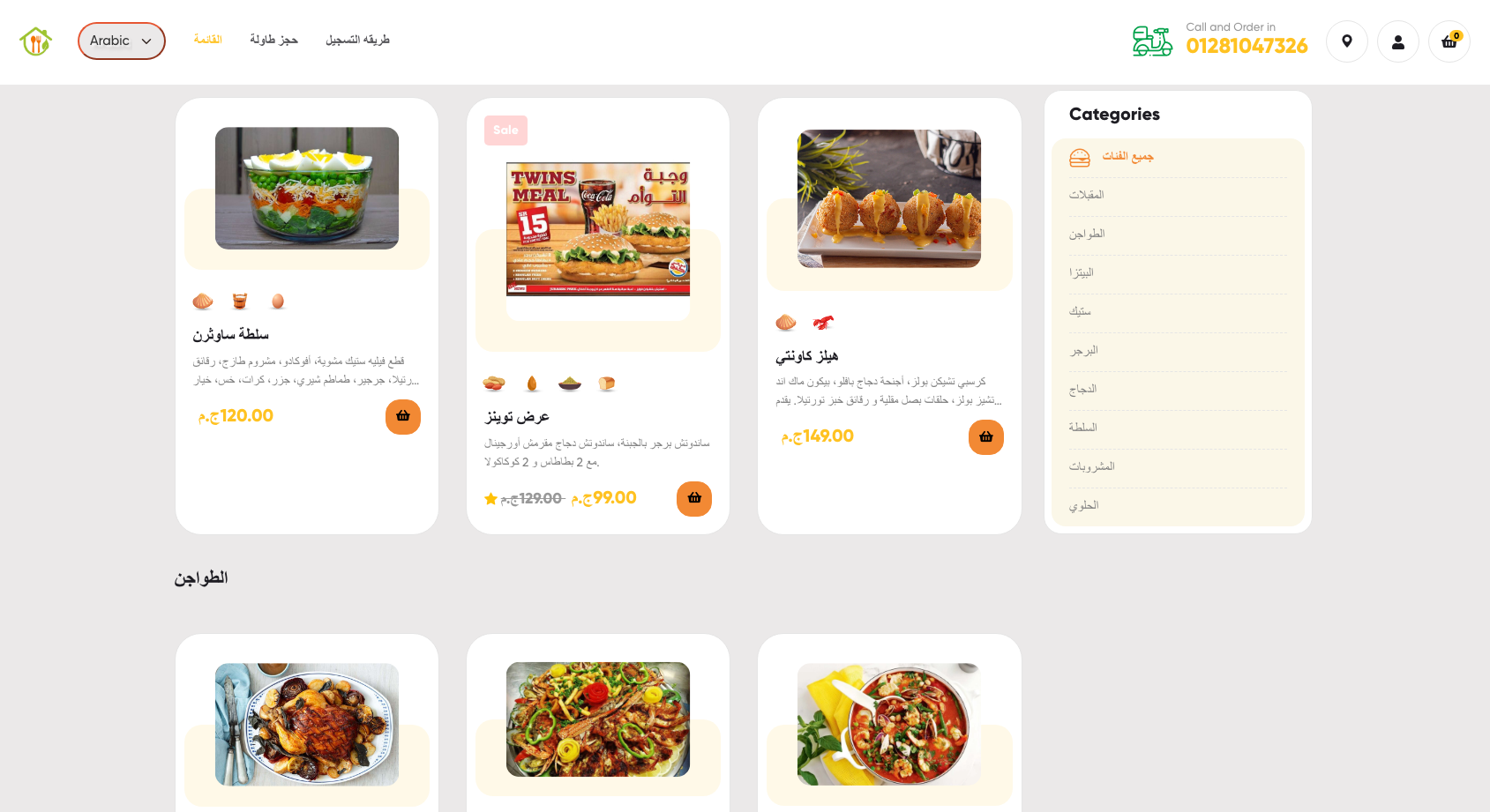Click the delivery scooter icon
The width and height of the screenshot is (1490, 812).
1152,41
